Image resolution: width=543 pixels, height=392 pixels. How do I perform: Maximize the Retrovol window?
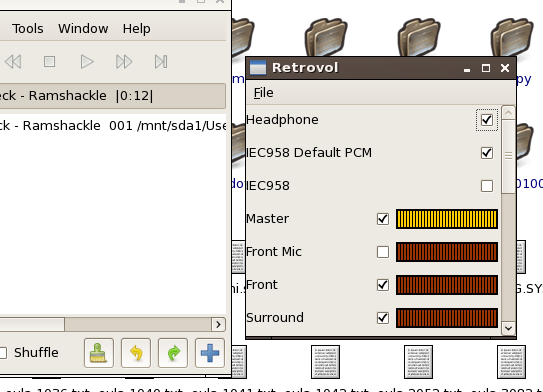pos(486,68)
